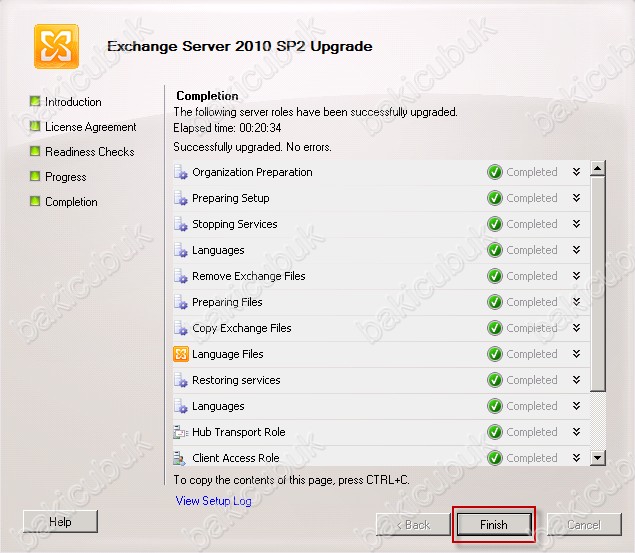
Task: Click the green square beside License Agreement
Action: 35,126
